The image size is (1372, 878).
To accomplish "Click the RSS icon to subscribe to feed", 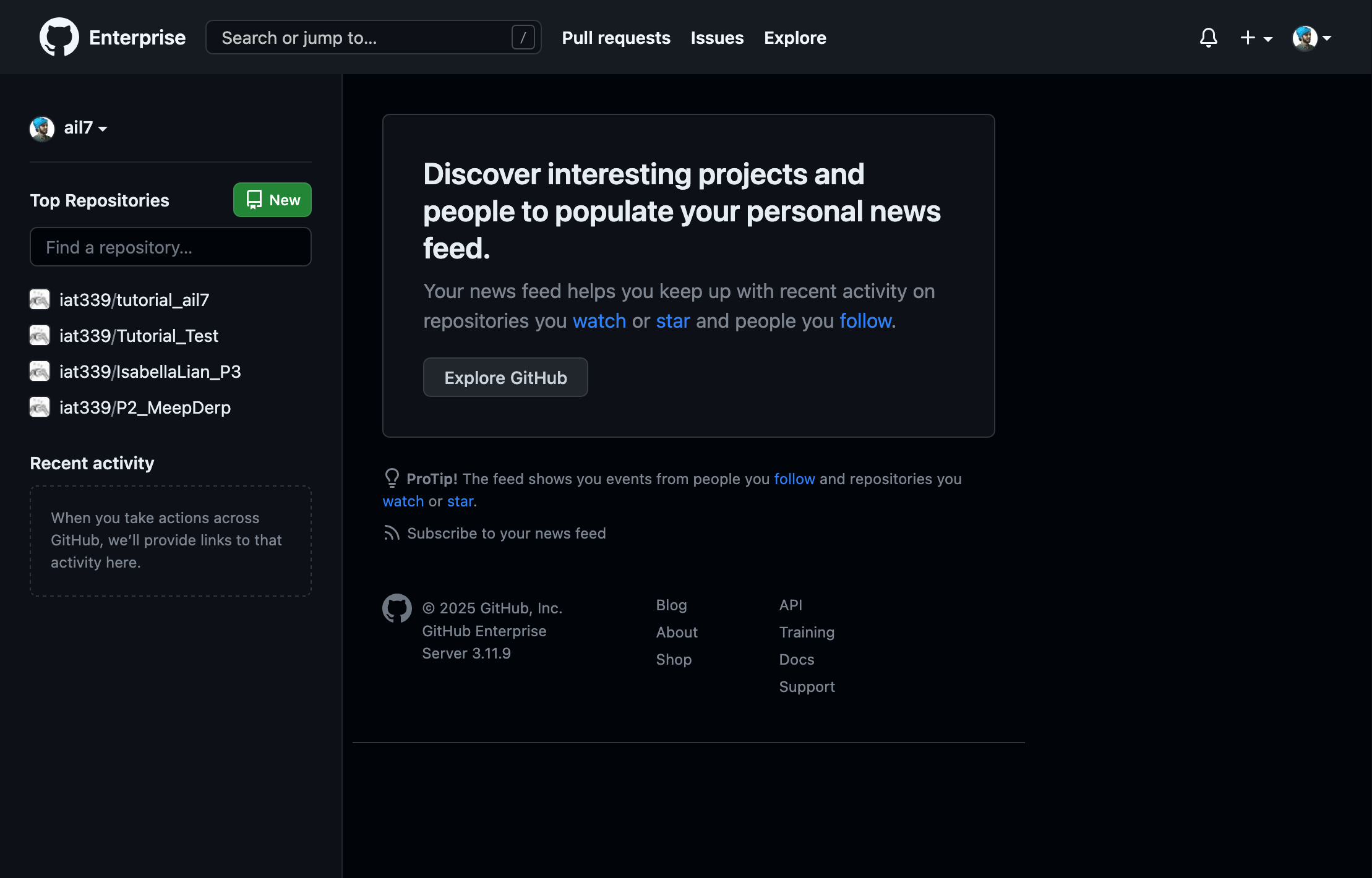I will tap(392, 533).
